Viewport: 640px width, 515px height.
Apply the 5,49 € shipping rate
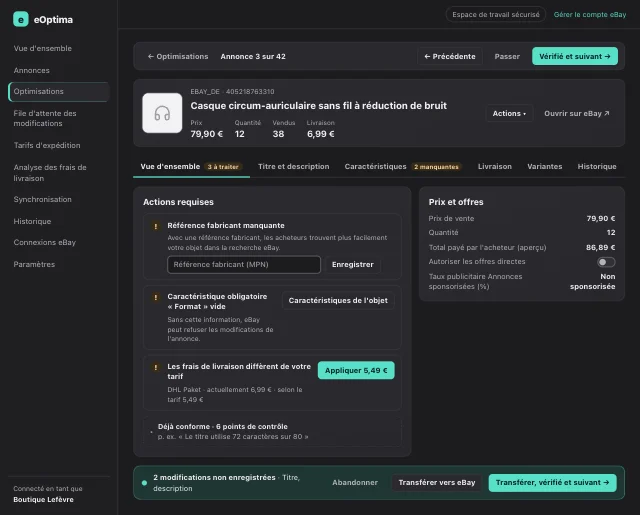(356, 370)
